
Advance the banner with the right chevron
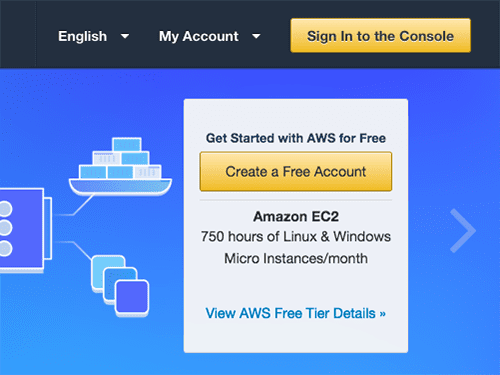click(x=462, y=230)
